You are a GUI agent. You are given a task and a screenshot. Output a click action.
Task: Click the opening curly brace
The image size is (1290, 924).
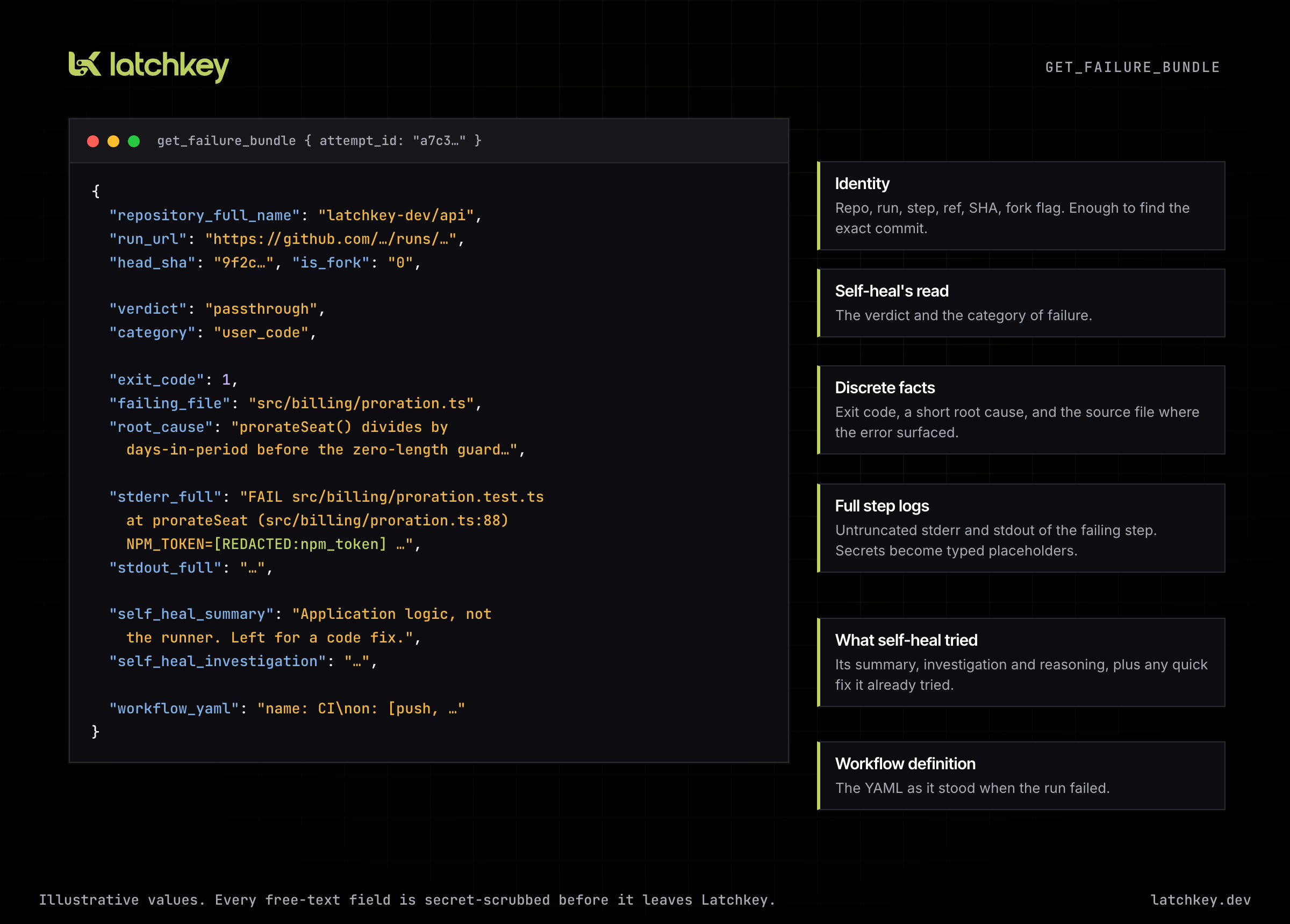[x=96, y=191]
